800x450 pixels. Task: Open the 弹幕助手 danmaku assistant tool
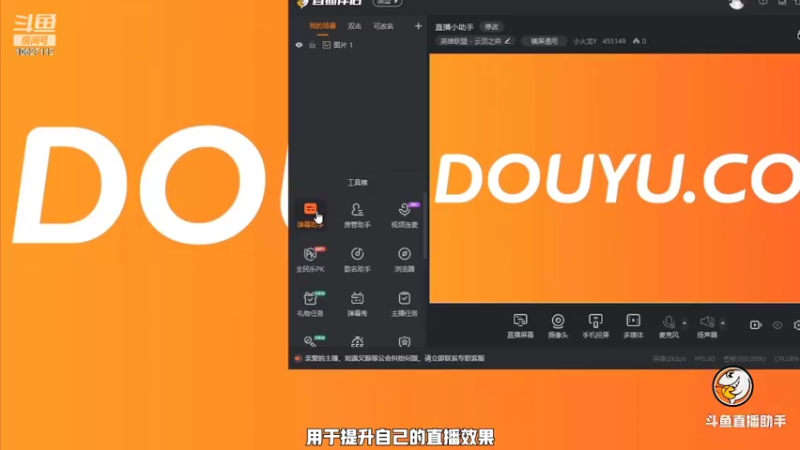(310, 214)
